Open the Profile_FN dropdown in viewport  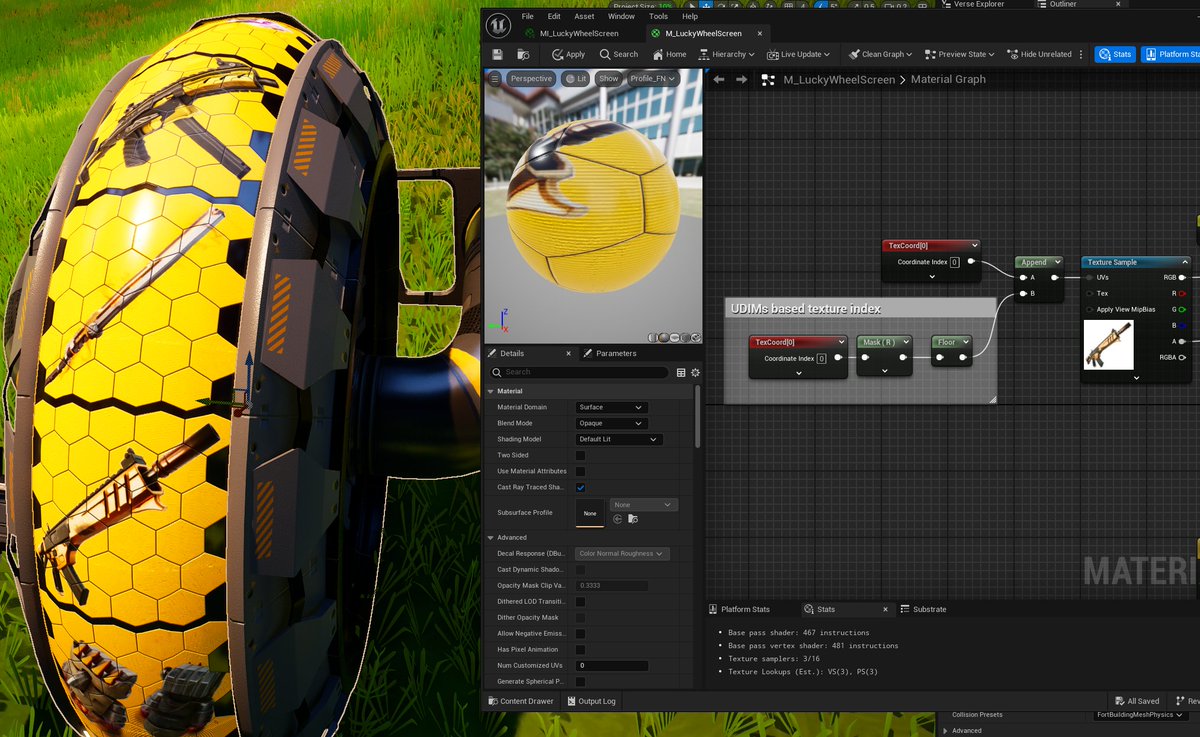point(652,78)
